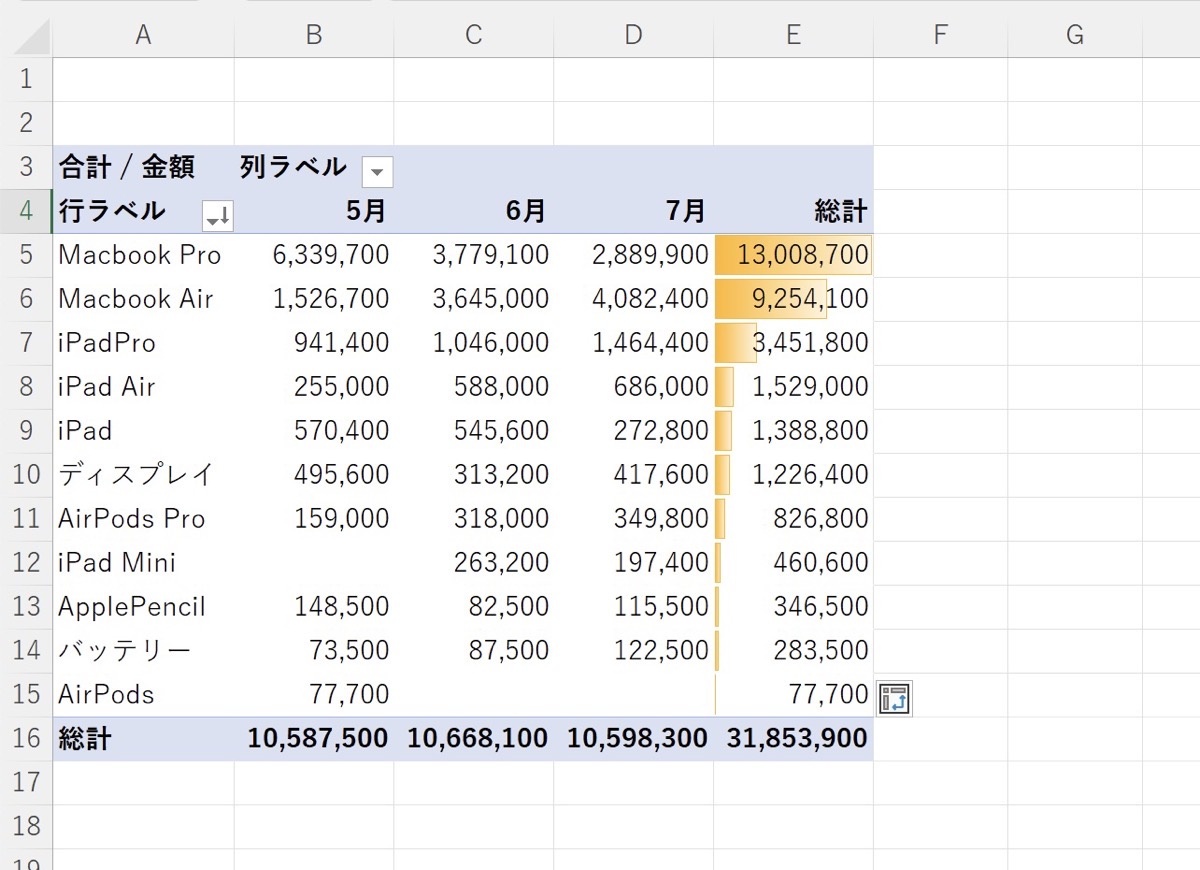Select the Macbook Air row label
This screenshot has width=1200, height=870.
(x=143, y=299)
